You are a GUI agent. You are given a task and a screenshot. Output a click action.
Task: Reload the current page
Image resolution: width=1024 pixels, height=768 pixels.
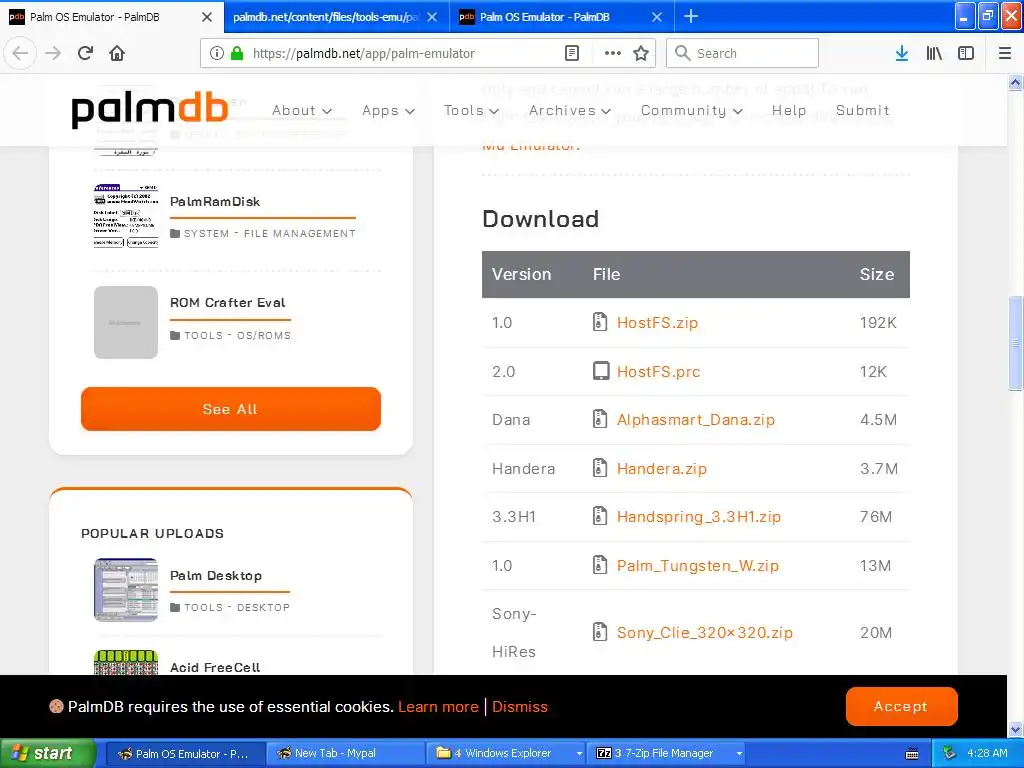85,54
